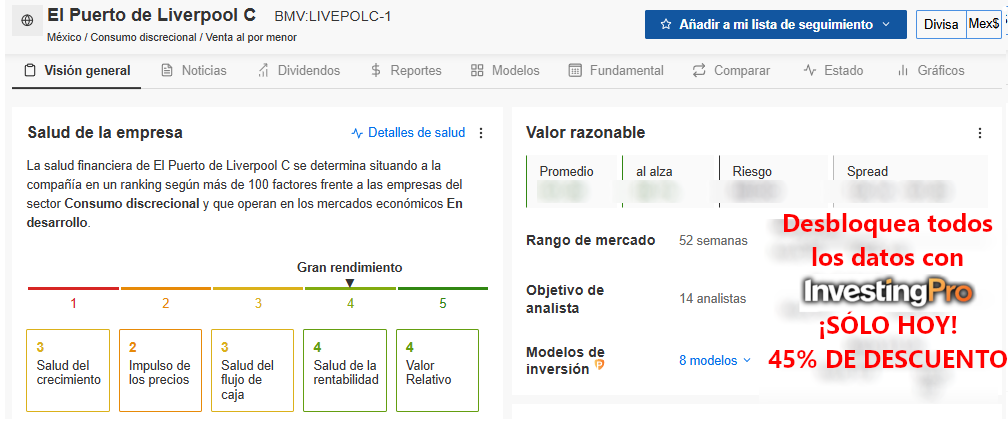Open Detalles de salud link
Image resolution: width=1008 pixels, height=431 pixels.
(408, 133)
